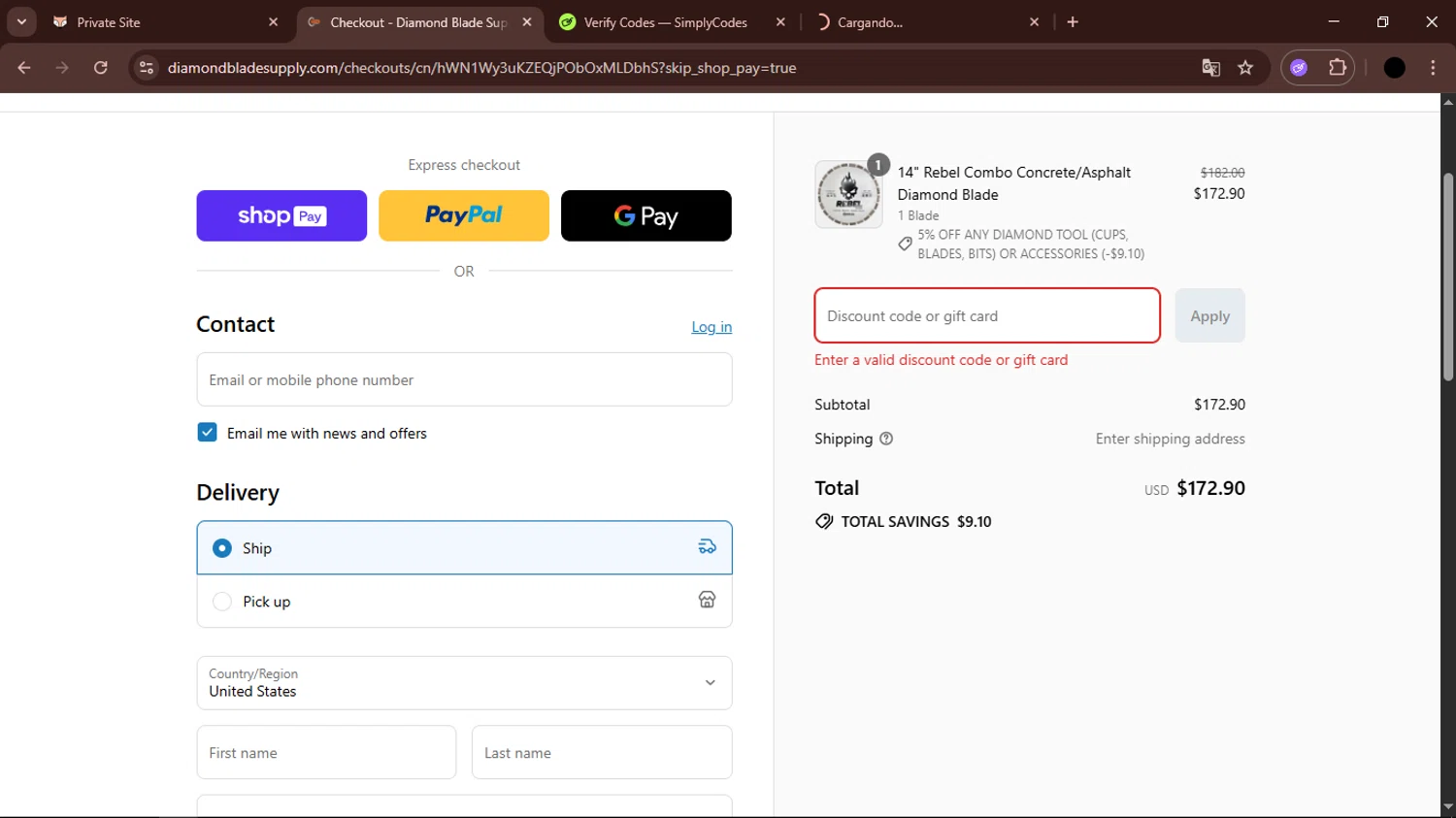
Task: Focus the Last name field
Action: coord(602,752)
